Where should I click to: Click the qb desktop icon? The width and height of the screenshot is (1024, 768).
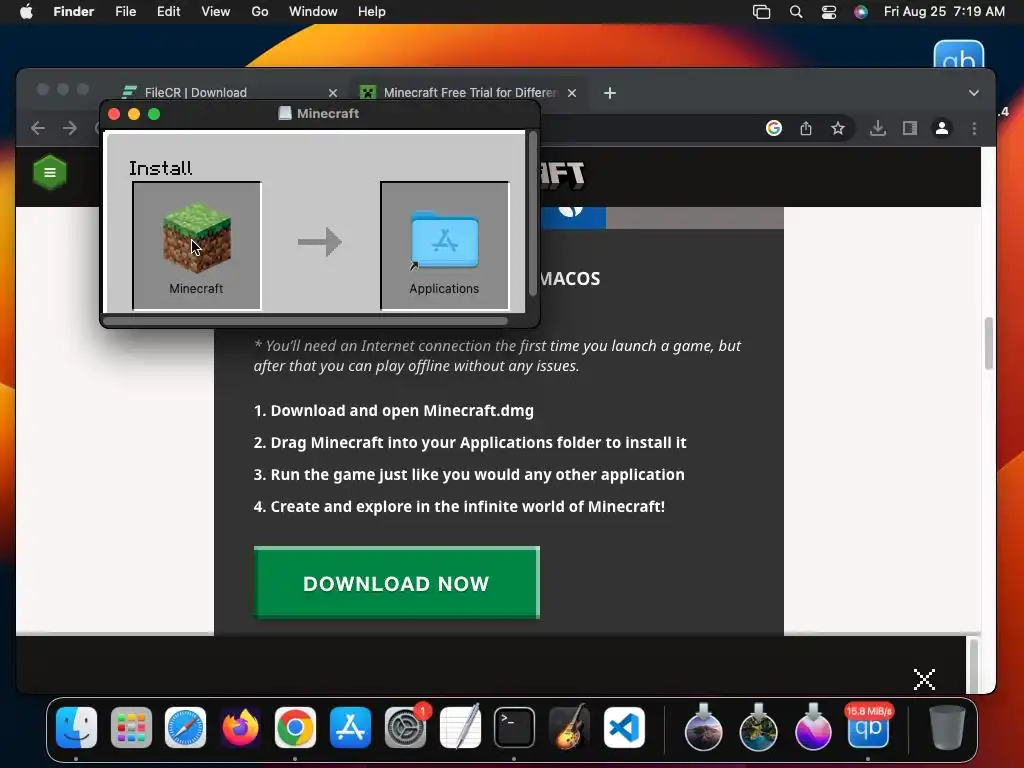click(959, 55)
